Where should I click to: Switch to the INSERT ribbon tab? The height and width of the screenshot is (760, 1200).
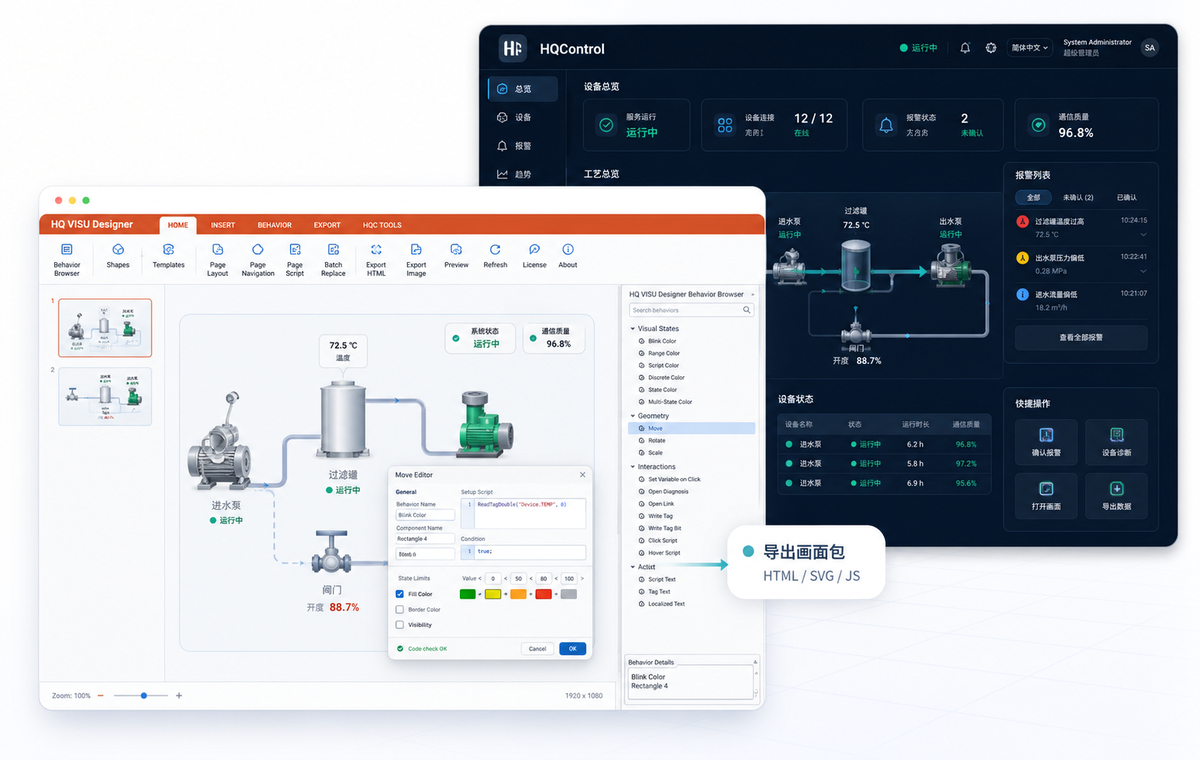pyautogui.click(x=223, y=225)
